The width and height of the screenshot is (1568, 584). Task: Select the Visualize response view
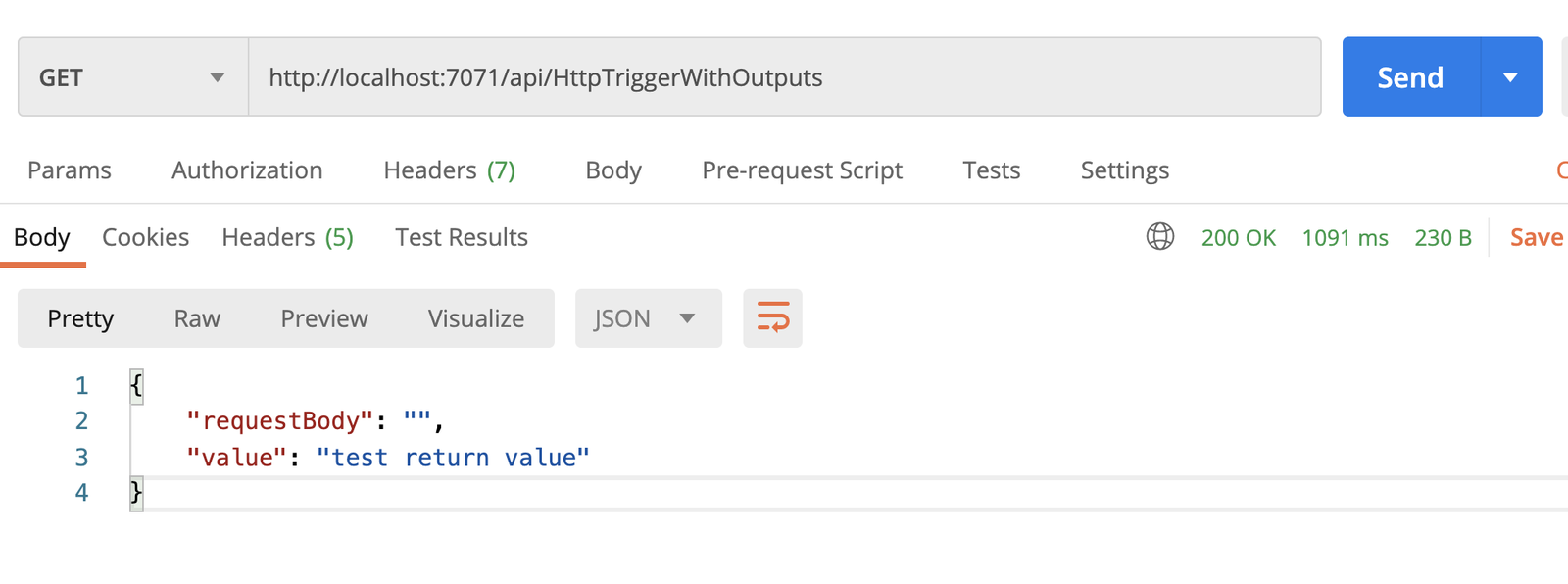475,318
